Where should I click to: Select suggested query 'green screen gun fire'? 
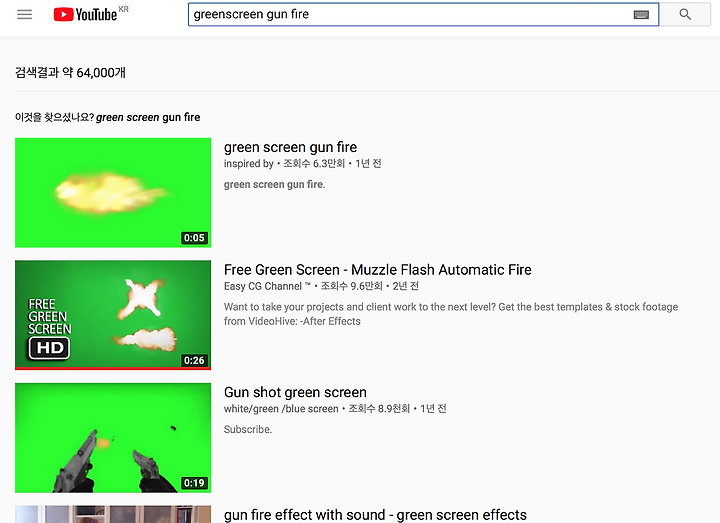coord(148,117)
